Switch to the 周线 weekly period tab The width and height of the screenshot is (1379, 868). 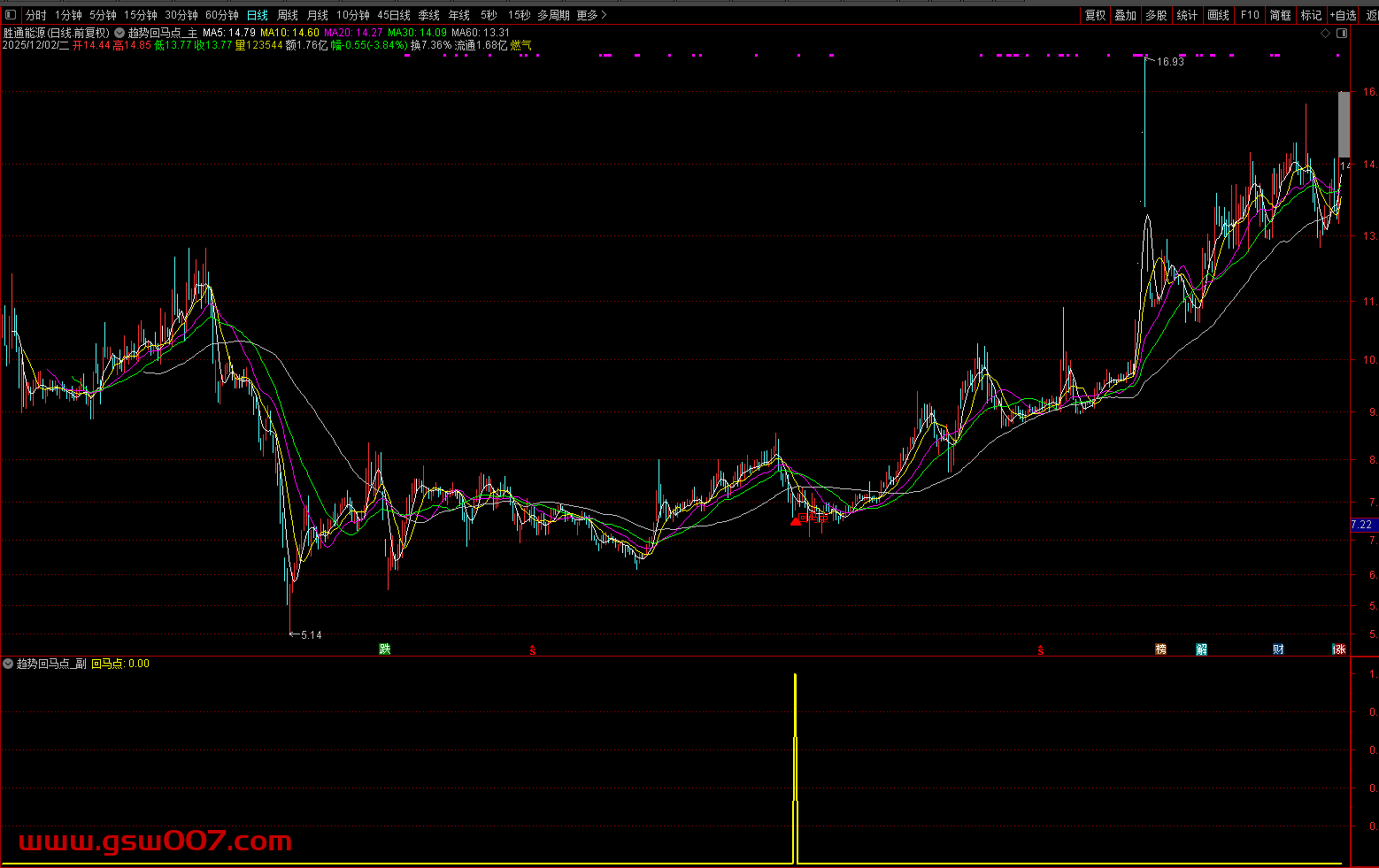[x=288, y=15]
